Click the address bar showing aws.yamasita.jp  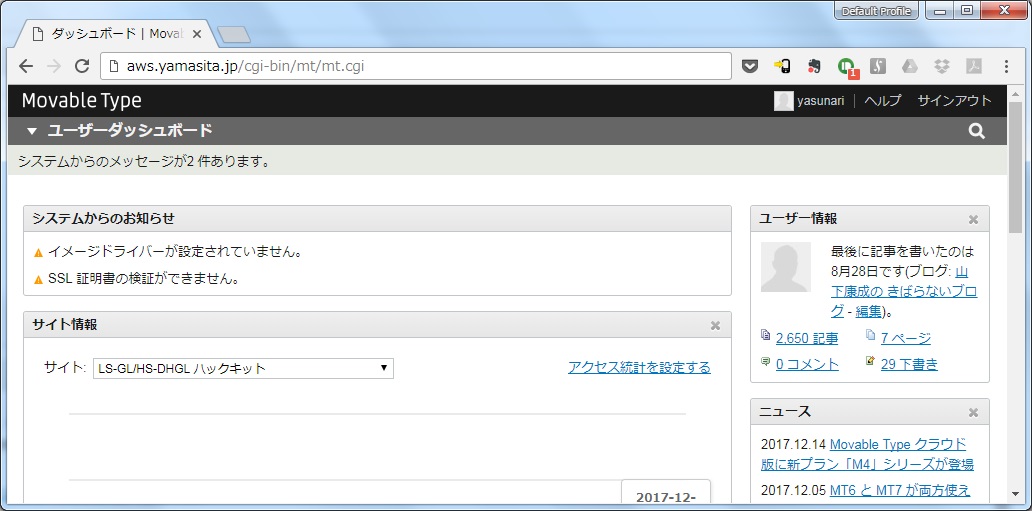416,66
